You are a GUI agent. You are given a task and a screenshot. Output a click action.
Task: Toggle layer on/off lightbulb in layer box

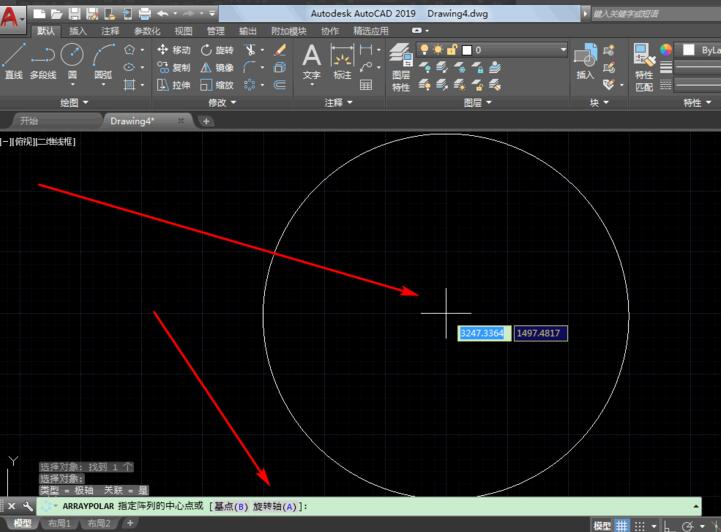click(x=424, y=50)
